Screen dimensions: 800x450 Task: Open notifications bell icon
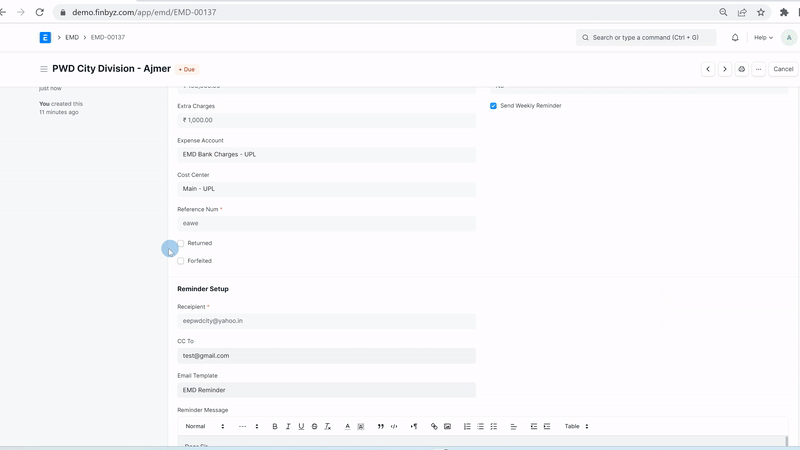(735, 37)
